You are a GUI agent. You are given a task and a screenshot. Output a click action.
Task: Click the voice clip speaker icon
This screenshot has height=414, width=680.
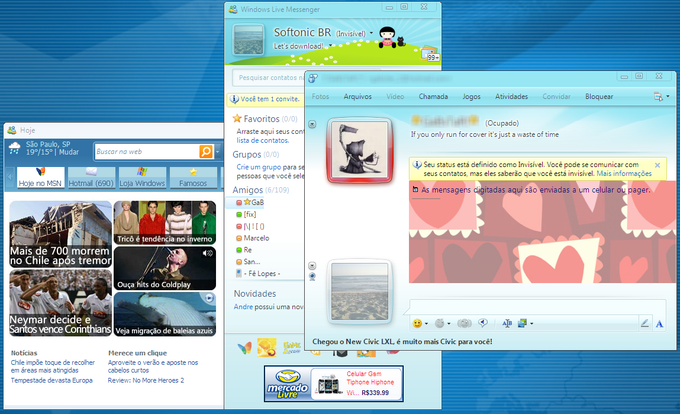click(x=483, y=323)
